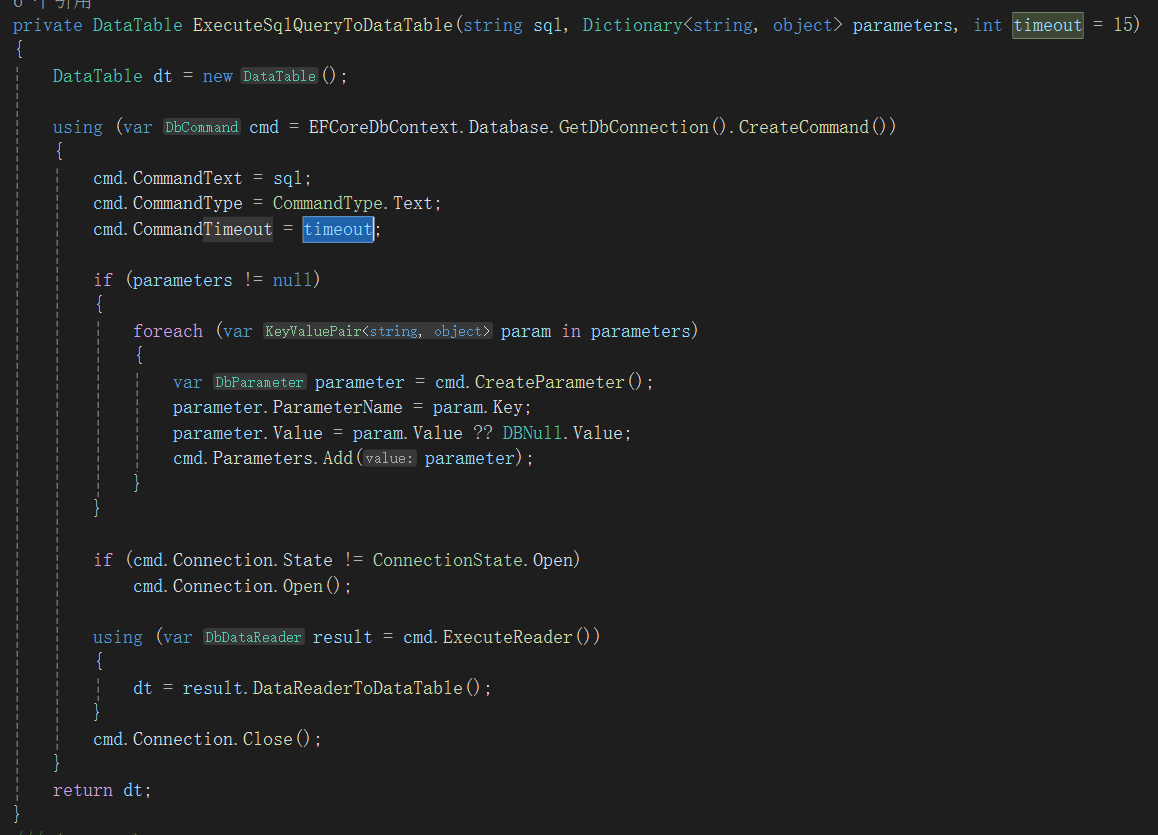Click State in cmd.Connection.State
The width and height of the screenshot is (1158, 835).
click(308, 560)
